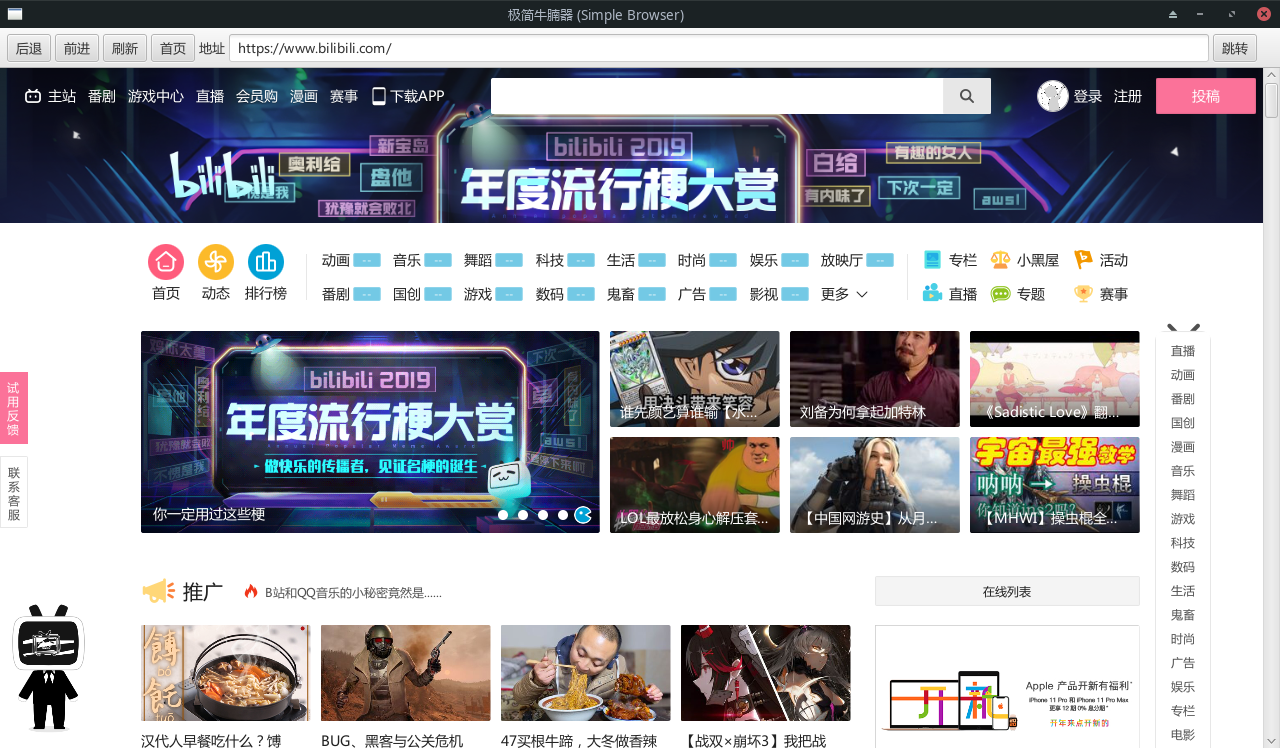The height and width of the screenshot is (748, 1280).
Task: Select 直播 in right sidebar list
Action: (1183, 351)
